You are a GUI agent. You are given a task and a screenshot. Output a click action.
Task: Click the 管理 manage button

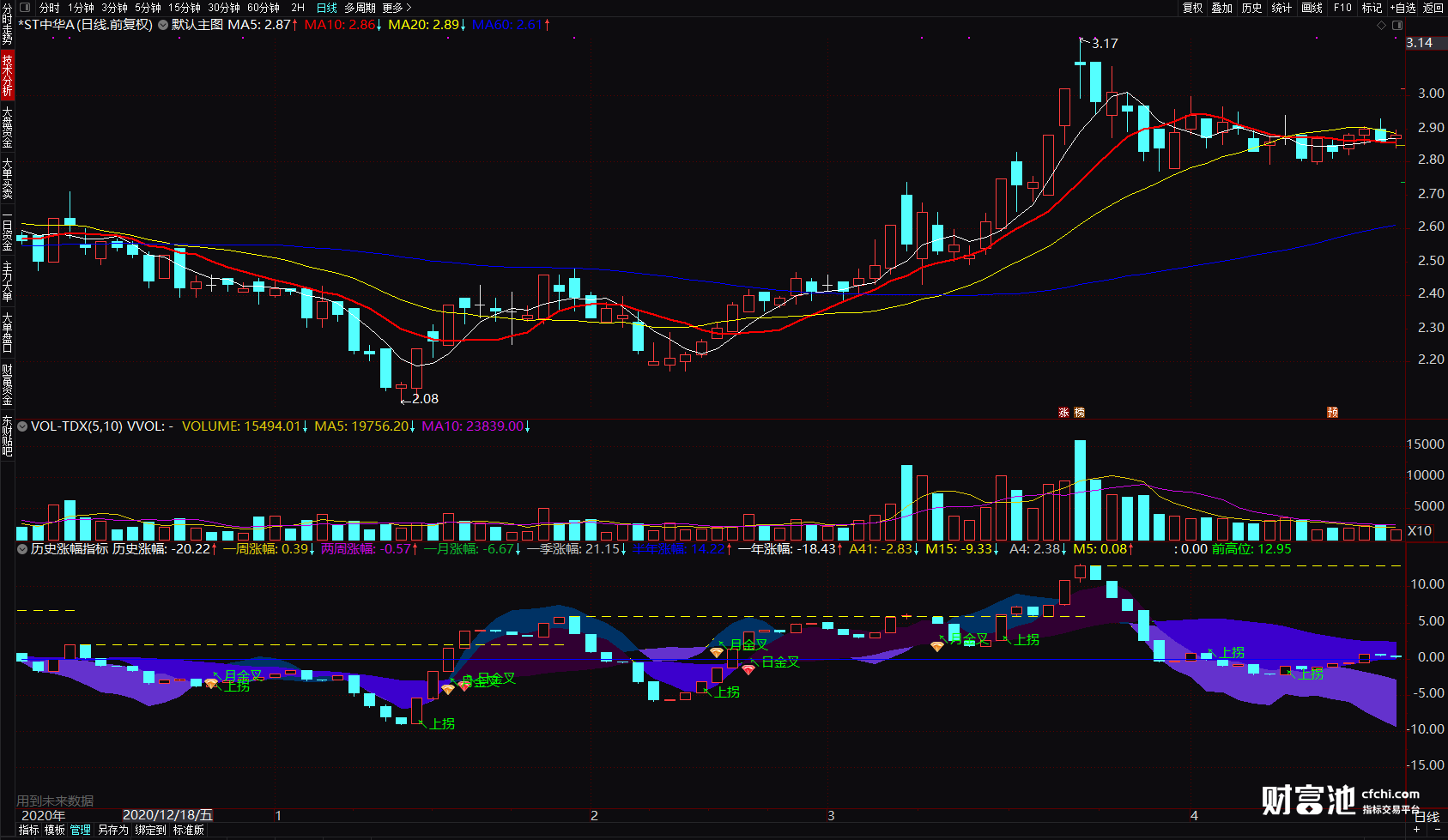[81, 830]
